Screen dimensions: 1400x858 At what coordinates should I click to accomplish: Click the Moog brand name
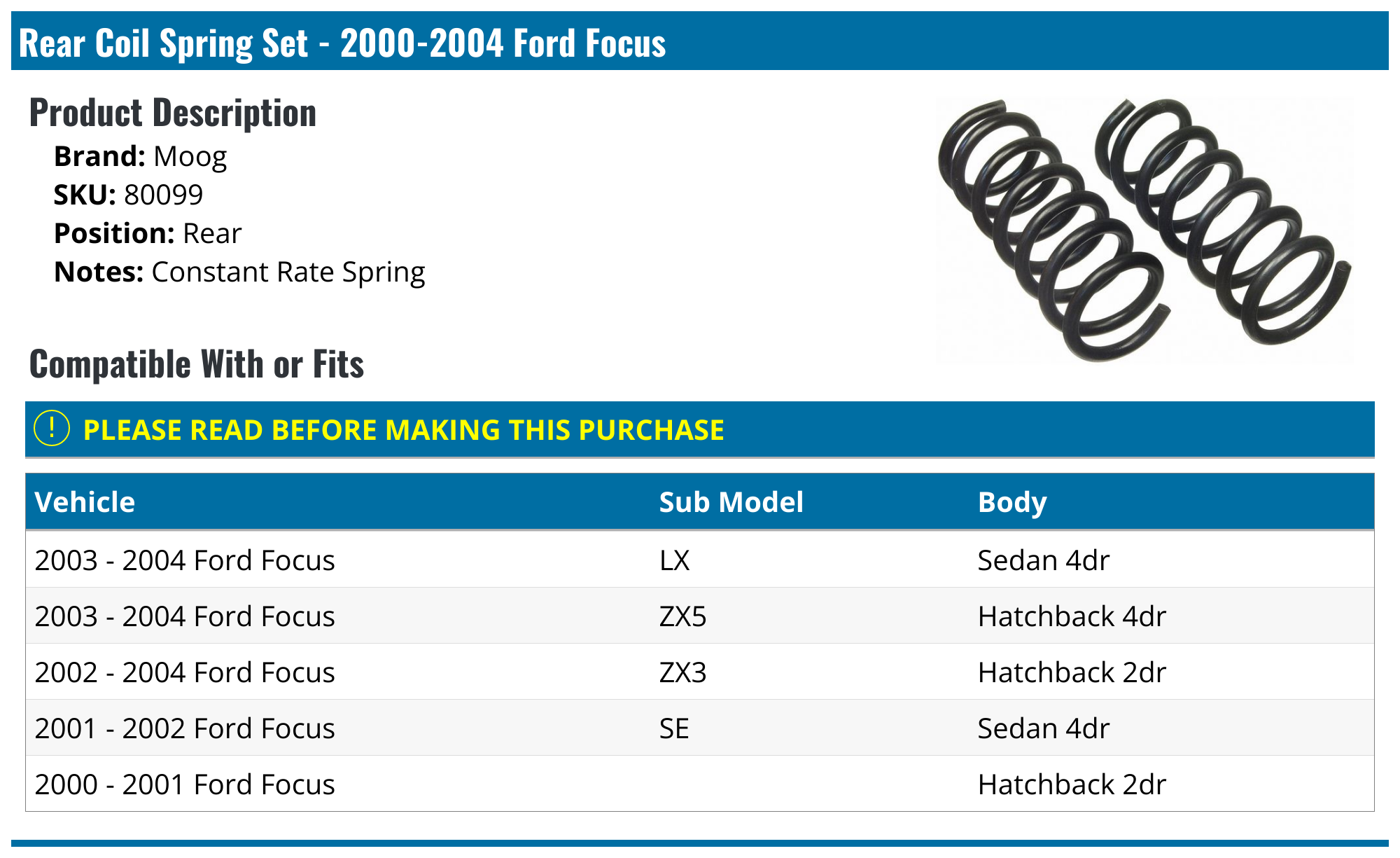(190, 156)
